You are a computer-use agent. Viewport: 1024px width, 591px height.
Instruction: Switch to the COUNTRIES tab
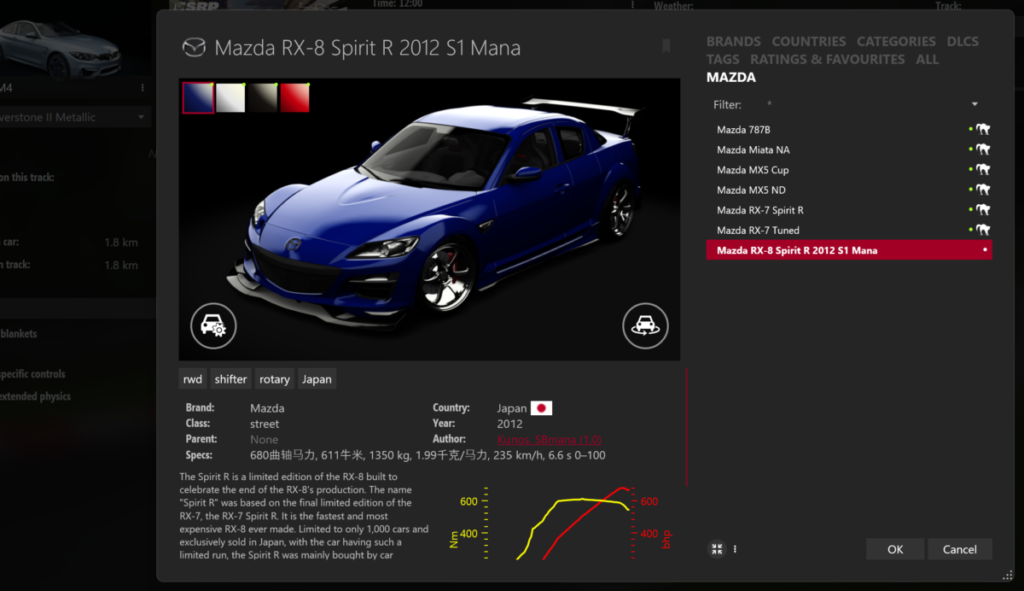pos(808,41)
